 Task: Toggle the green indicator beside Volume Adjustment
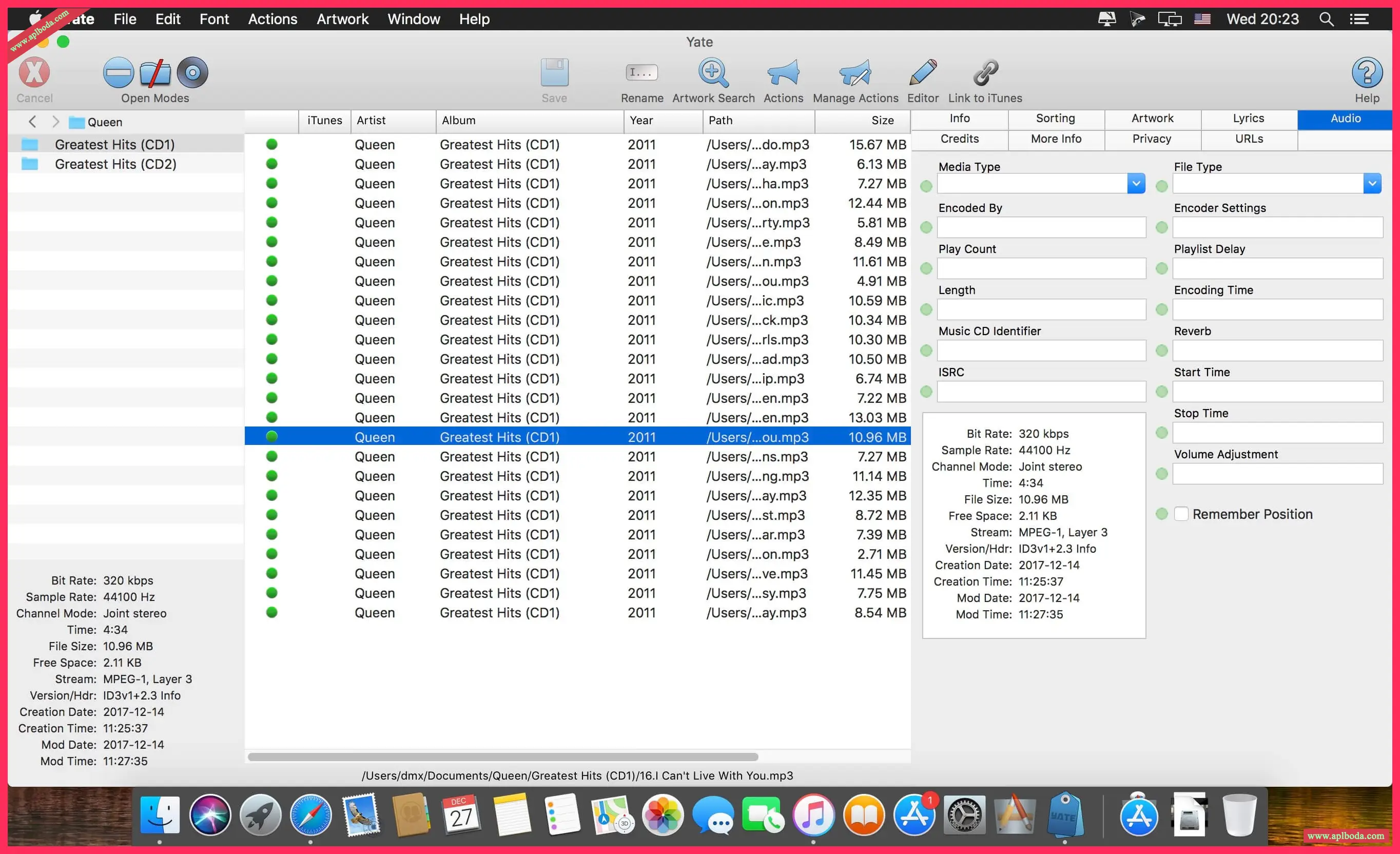[x=1162, y=474]
